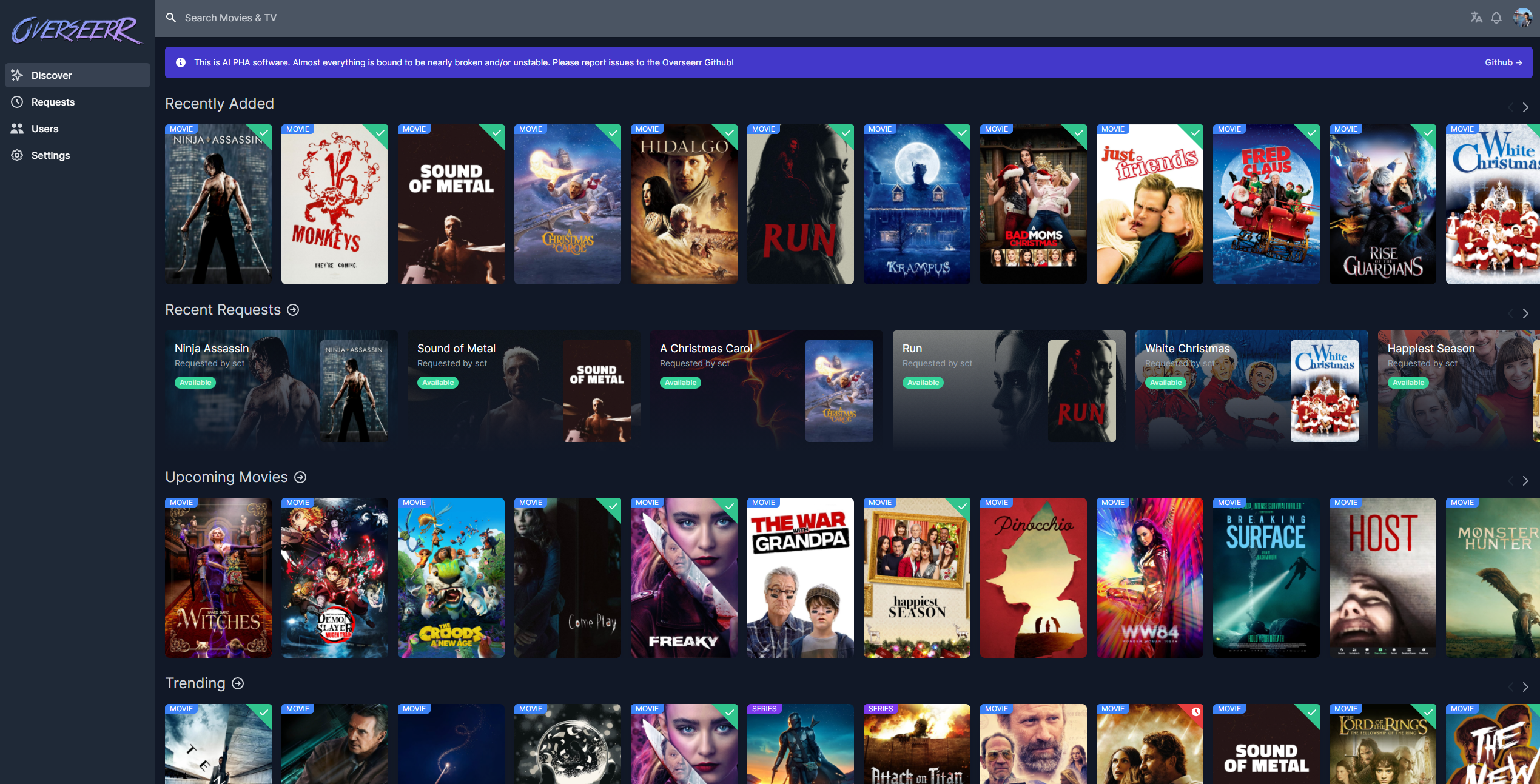The image size is (1540, 784).
Task: Open Trending arrow-circle icon
Action: click(238, 683)
